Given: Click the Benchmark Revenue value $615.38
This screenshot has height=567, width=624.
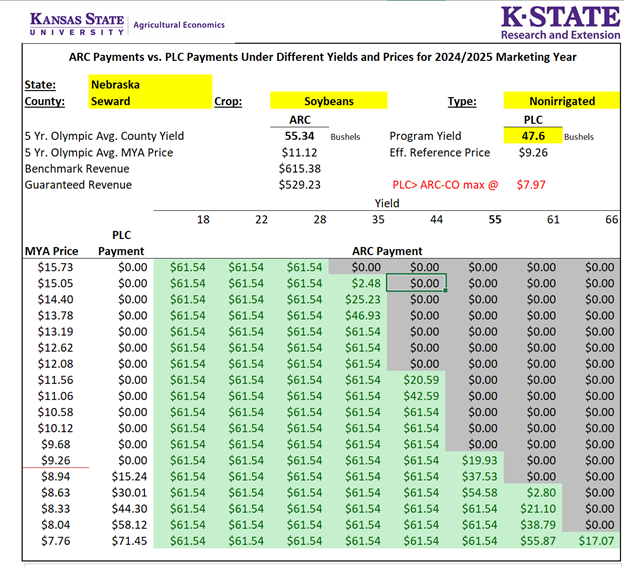Looking at the screenshot, I should (299, 169).
